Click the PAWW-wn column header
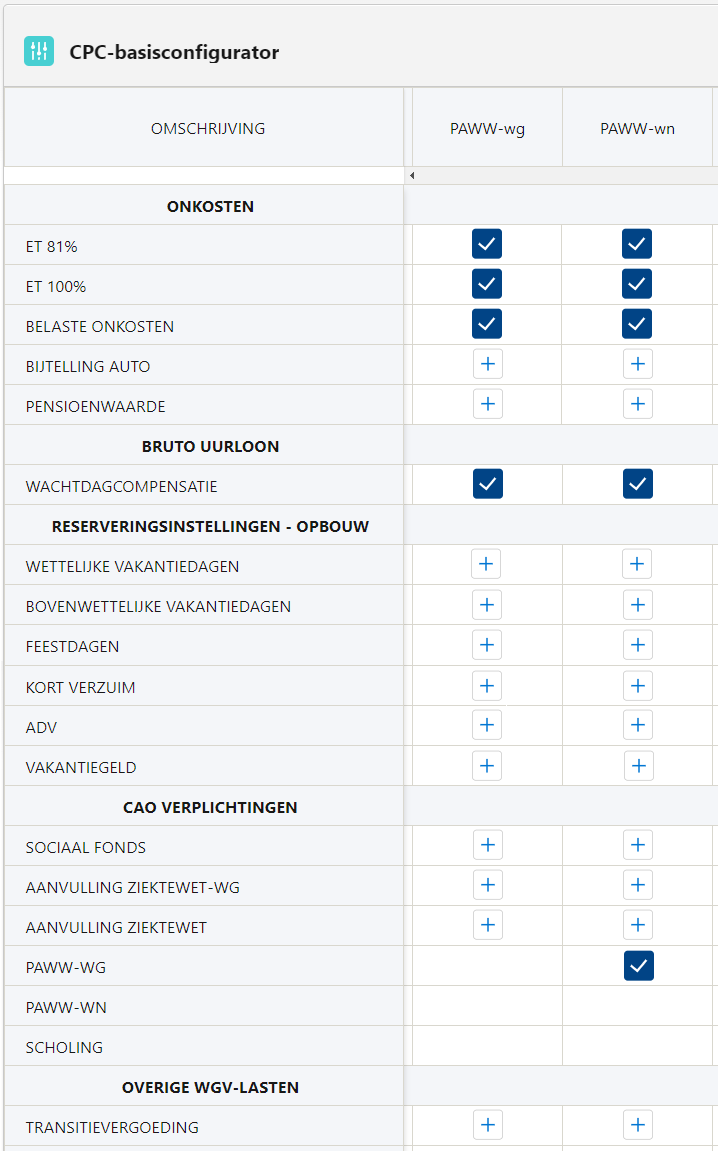This screenshot has height=1151, width=718. click(x=637, y=128)
